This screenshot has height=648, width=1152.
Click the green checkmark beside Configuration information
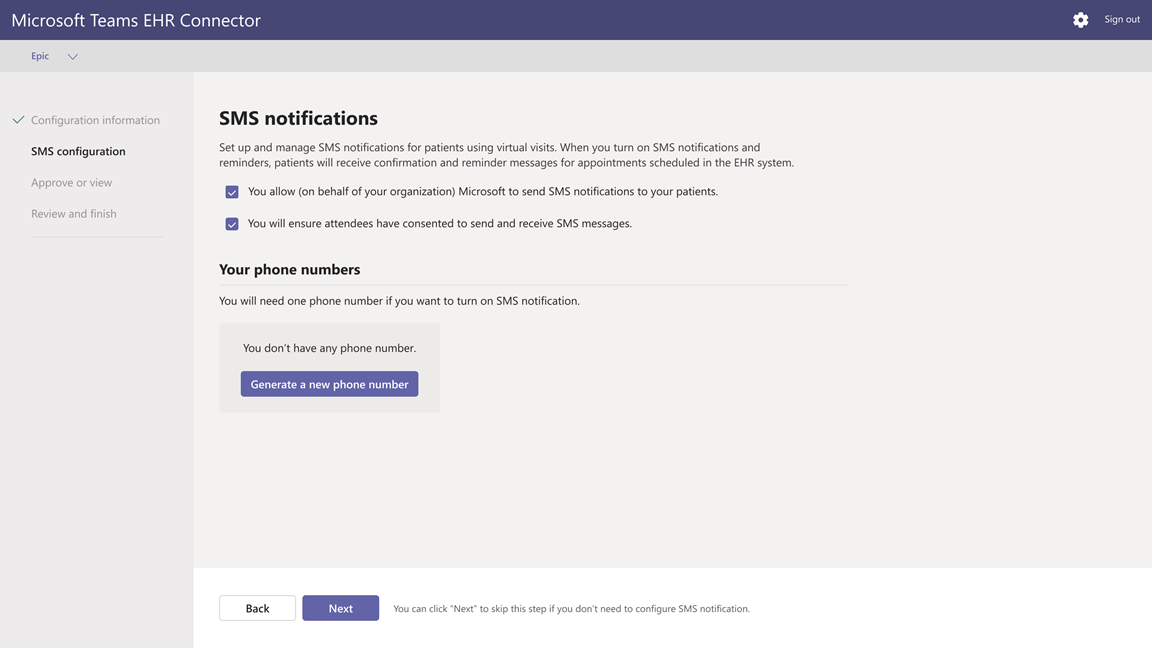[x=18, y=120]
